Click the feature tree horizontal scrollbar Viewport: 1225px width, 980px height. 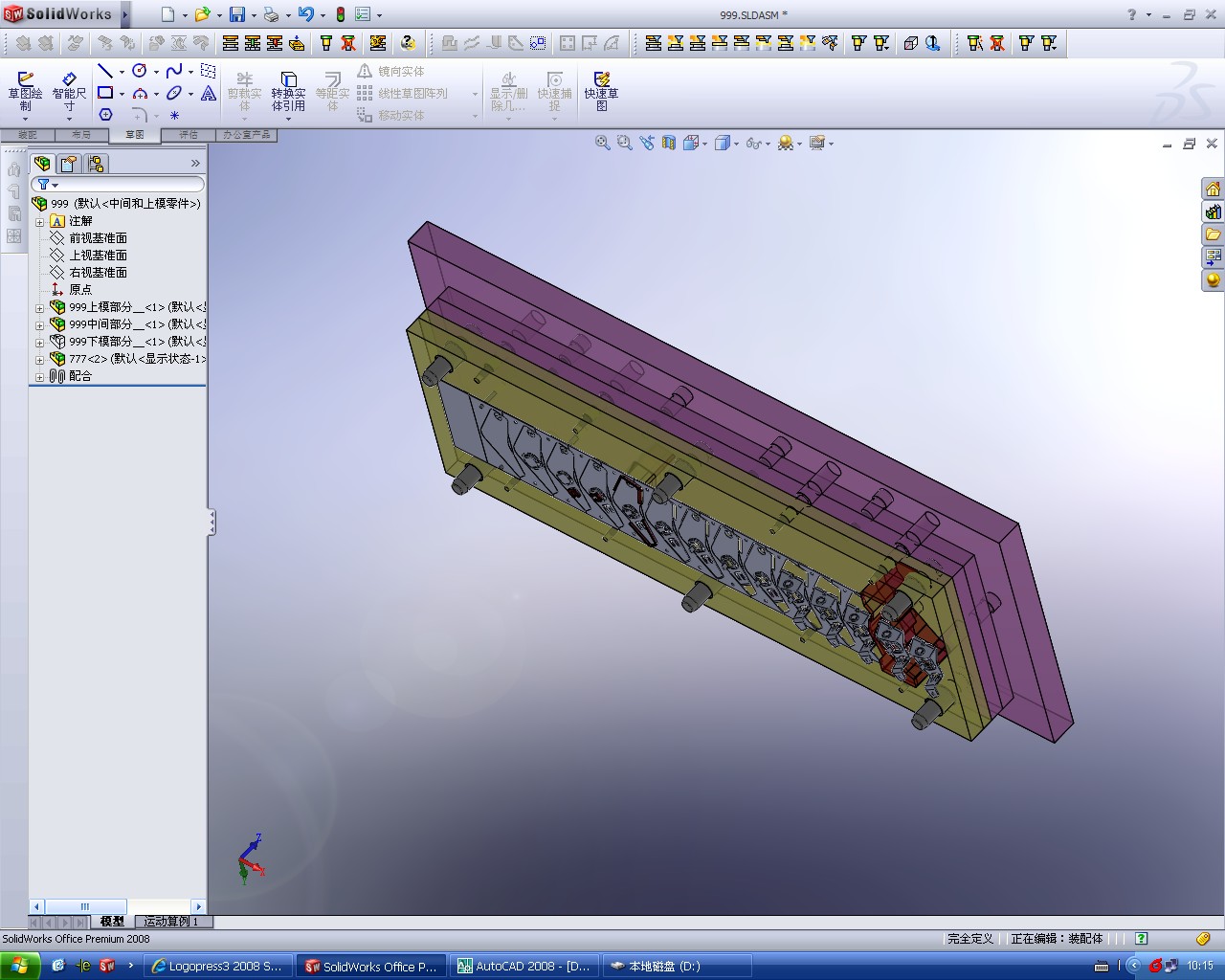pyautogui.click(x=118, y=906)
